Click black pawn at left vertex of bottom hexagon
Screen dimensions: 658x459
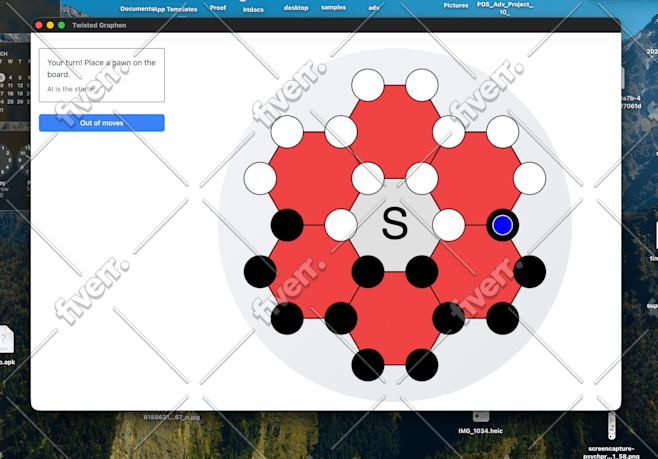(x=341, y=318)
